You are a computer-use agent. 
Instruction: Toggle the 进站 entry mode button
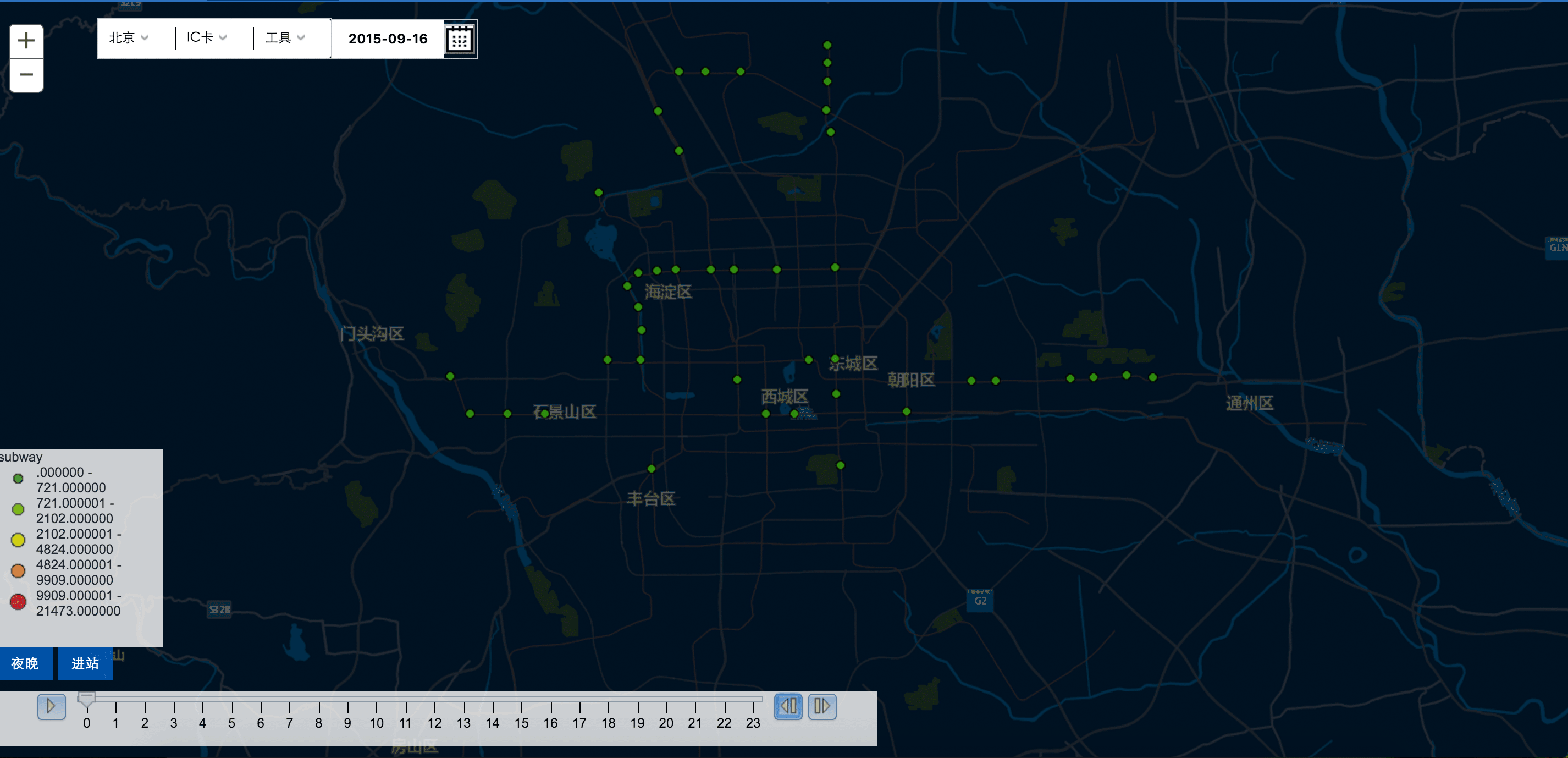[x=85, y=663]
